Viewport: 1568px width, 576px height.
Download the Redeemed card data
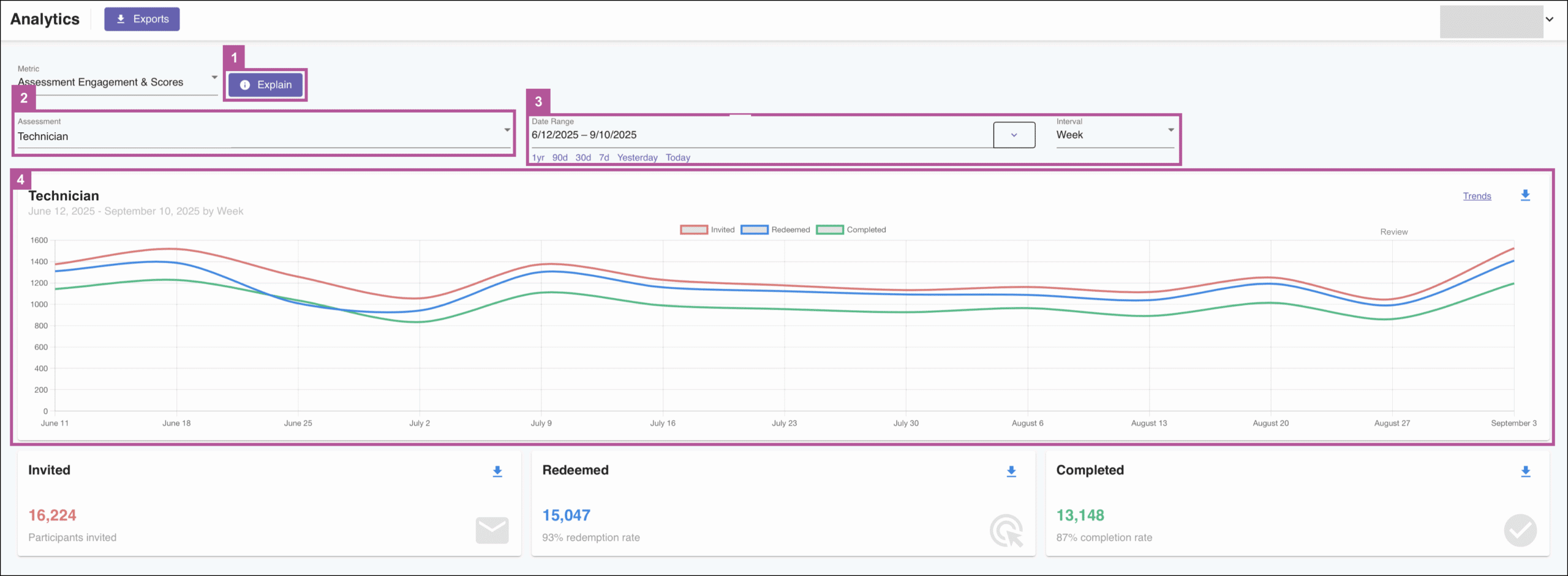pyautogui.click(x=1011, y=471)
